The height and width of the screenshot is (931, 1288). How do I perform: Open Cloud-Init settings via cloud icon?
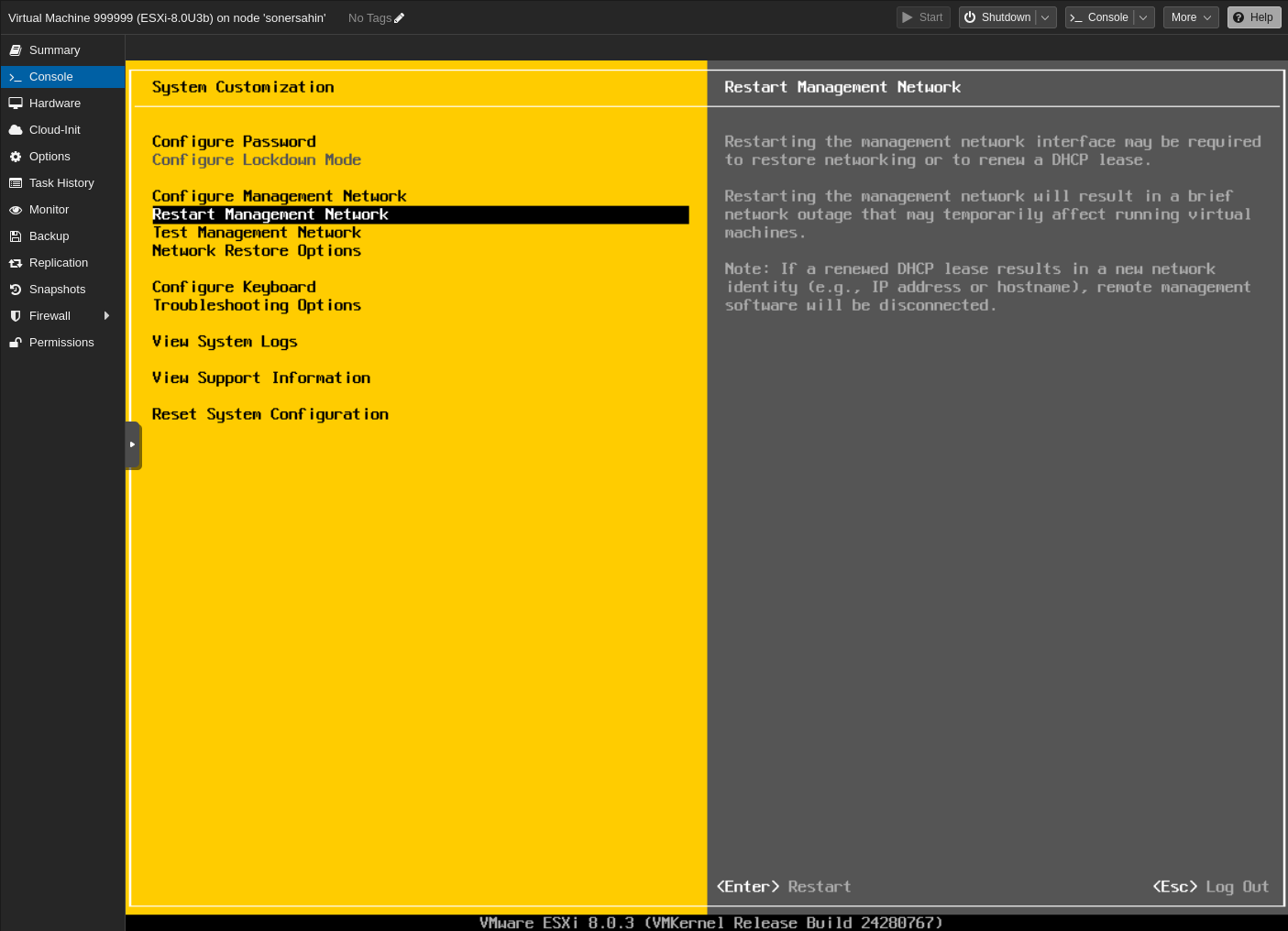click(16, 129)
